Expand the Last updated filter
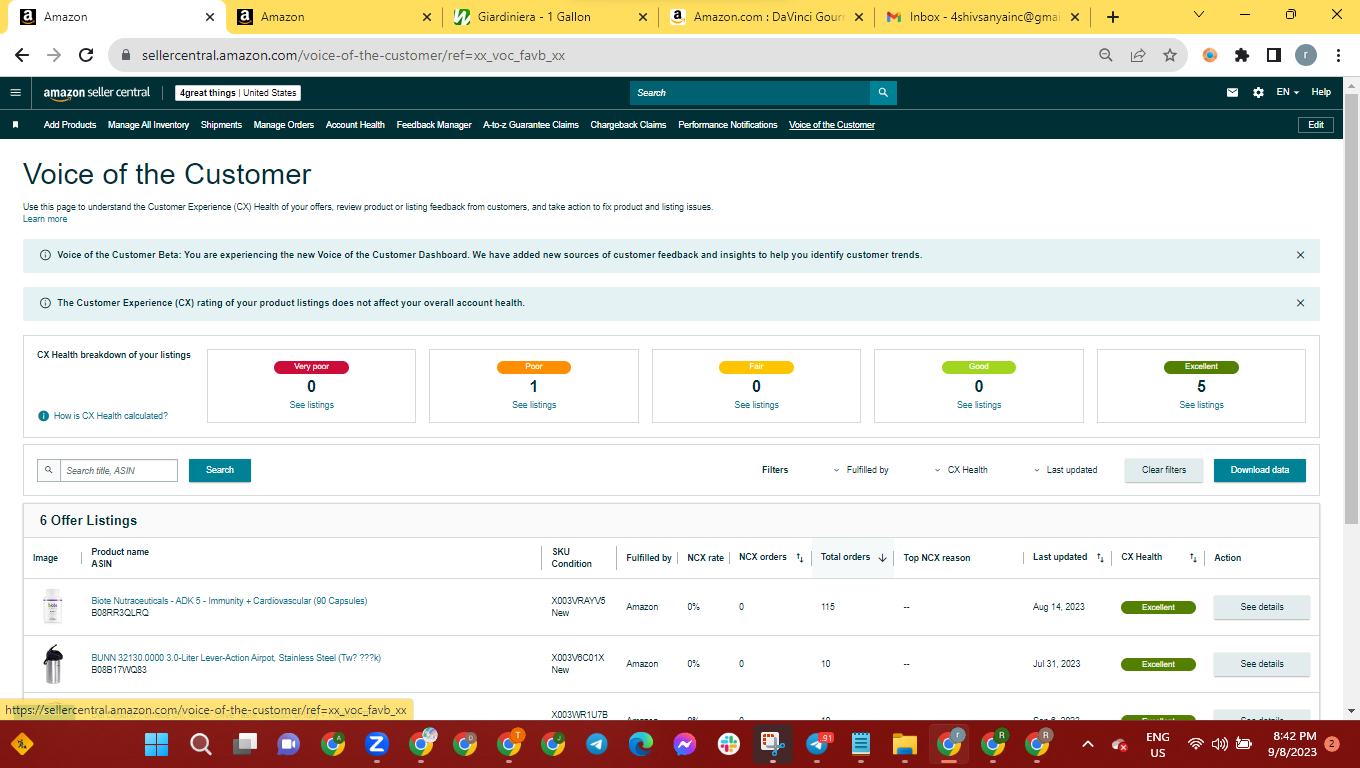Image resolution: width=1360 pixels, height=768 pixels. coord(1065,470)
